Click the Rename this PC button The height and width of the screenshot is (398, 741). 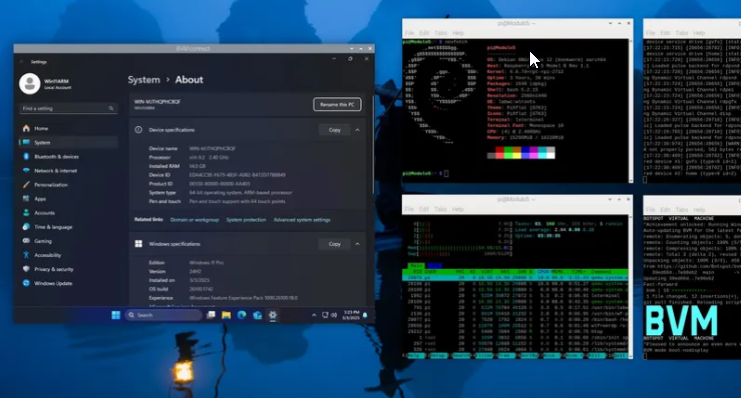point(337,104)
